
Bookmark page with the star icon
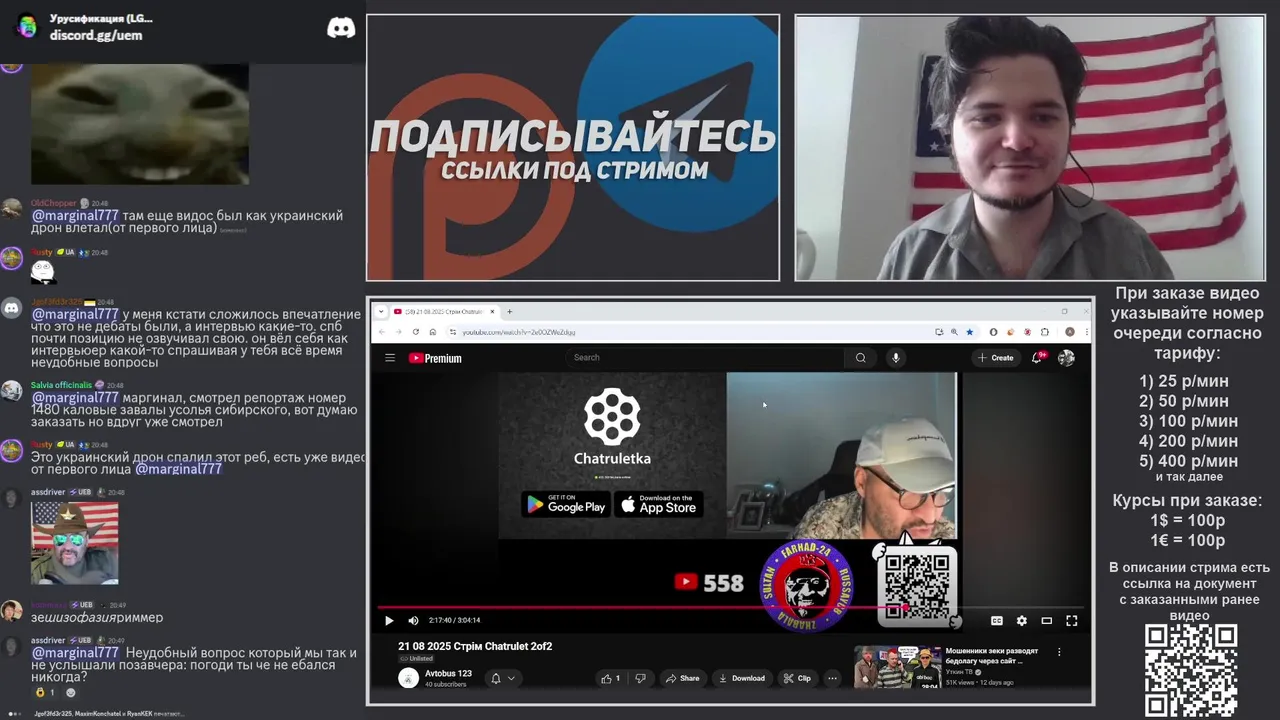click(969, 332)
